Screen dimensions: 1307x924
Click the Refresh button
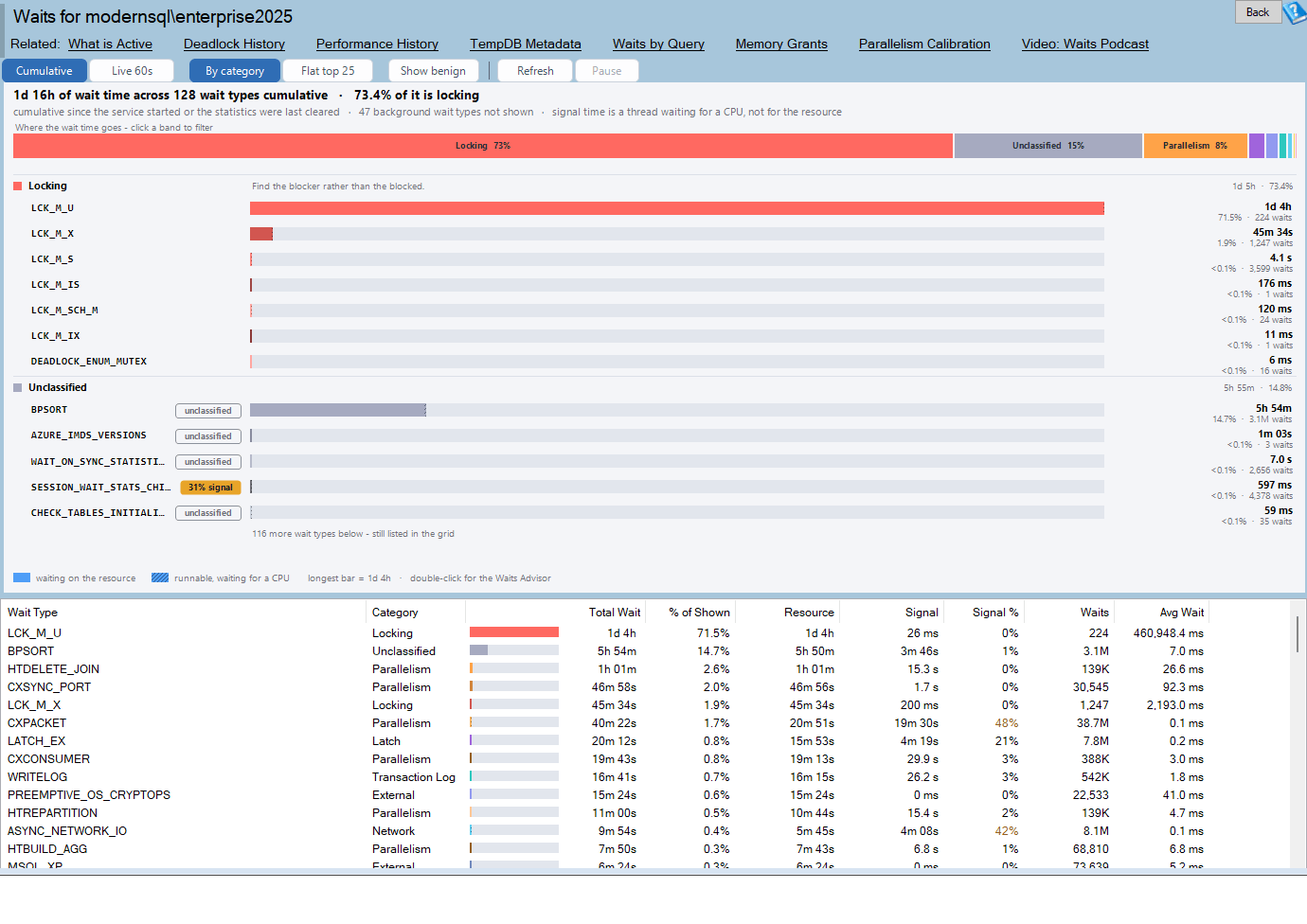[535, 71]
